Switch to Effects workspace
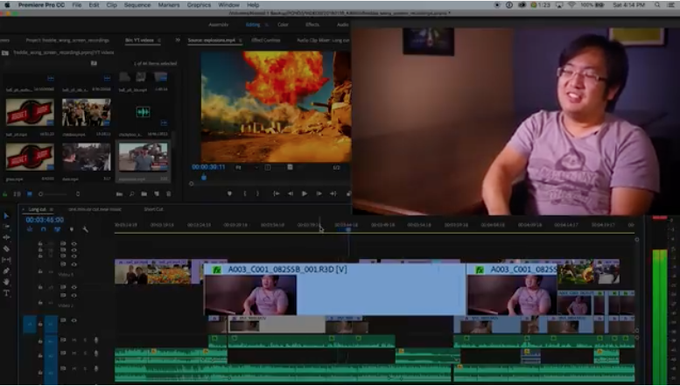Screen dimensions: 680x386 (312, 25)
